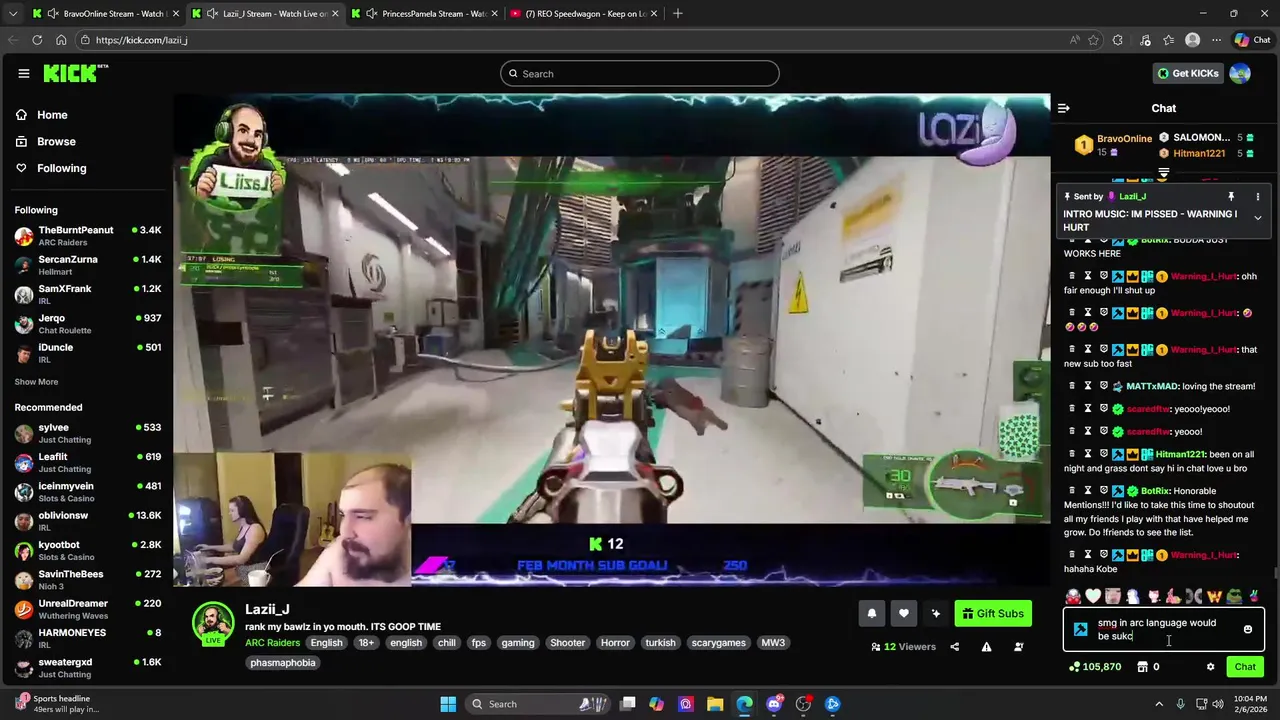Open SamXFrank followed channel
Screen dimensions: 1280x720
tap(87, 294)
